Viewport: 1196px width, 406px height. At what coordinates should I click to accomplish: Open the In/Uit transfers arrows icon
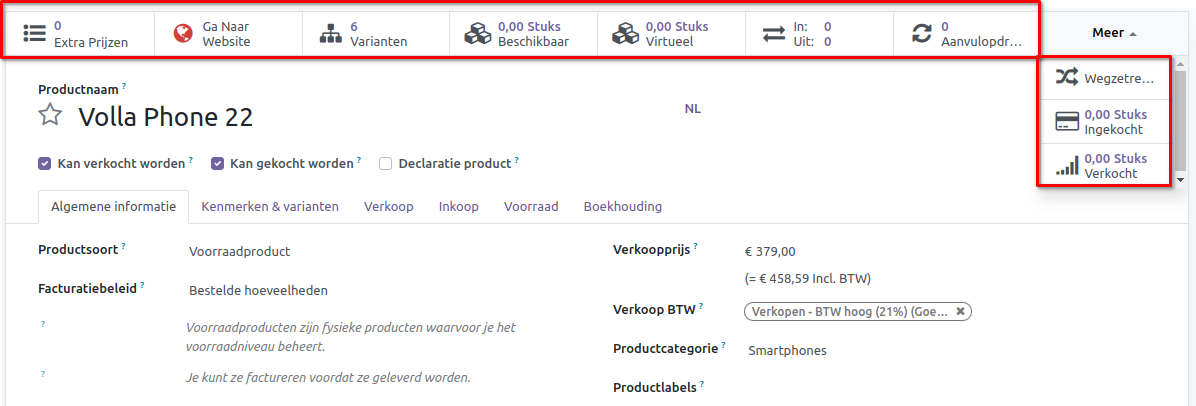click(x=774, y=33)
